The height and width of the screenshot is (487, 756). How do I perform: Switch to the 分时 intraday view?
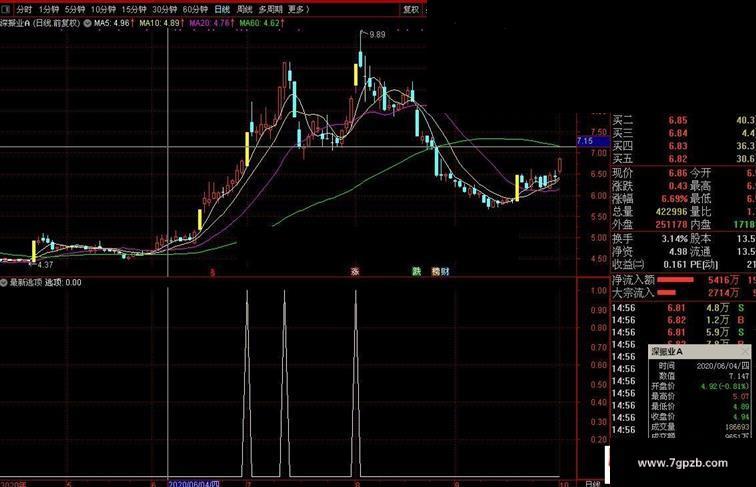click(24, 9)
